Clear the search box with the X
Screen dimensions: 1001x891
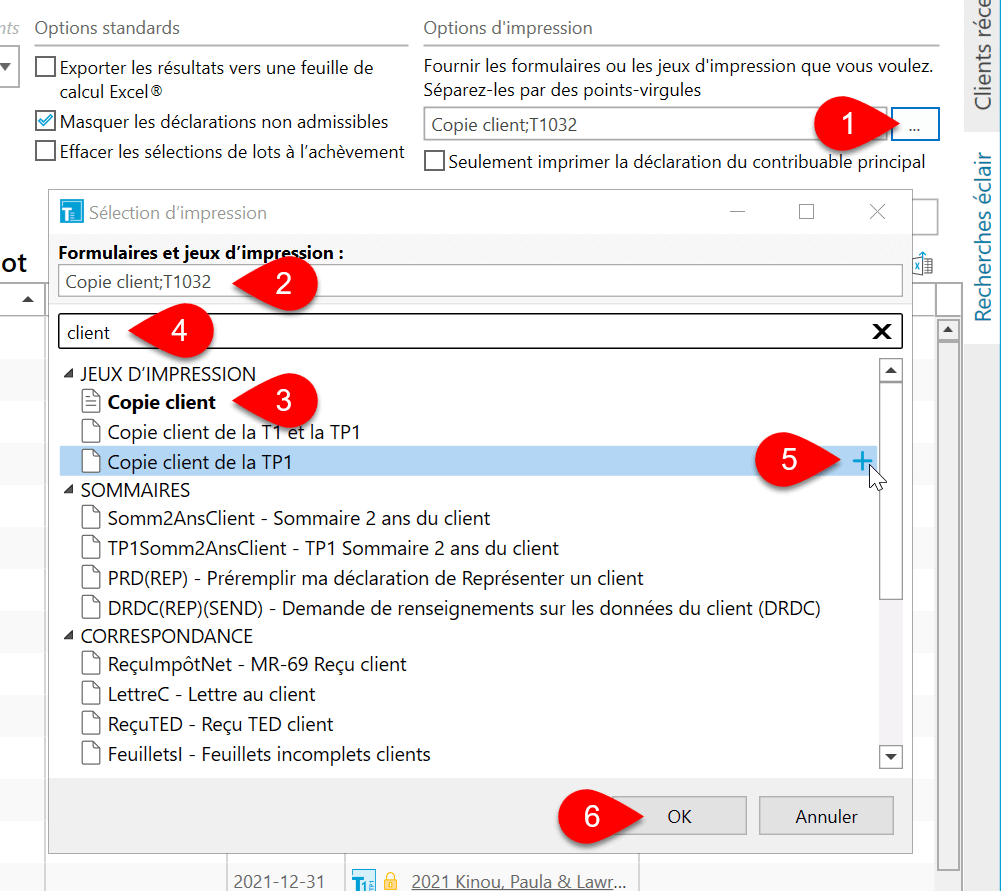click(882, 331)
